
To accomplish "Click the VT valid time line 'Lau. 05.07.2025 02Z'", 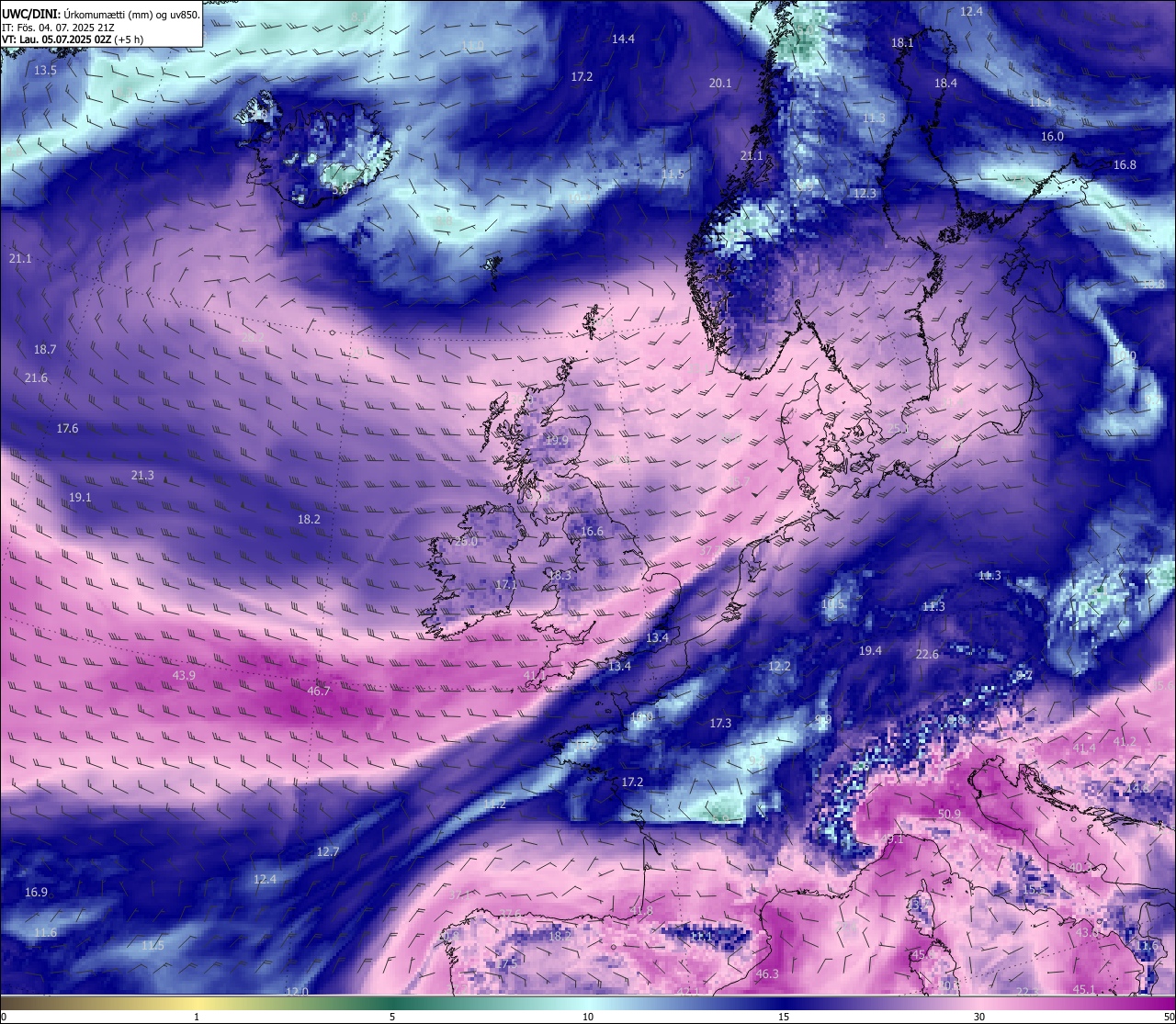I will coord(73,39).
